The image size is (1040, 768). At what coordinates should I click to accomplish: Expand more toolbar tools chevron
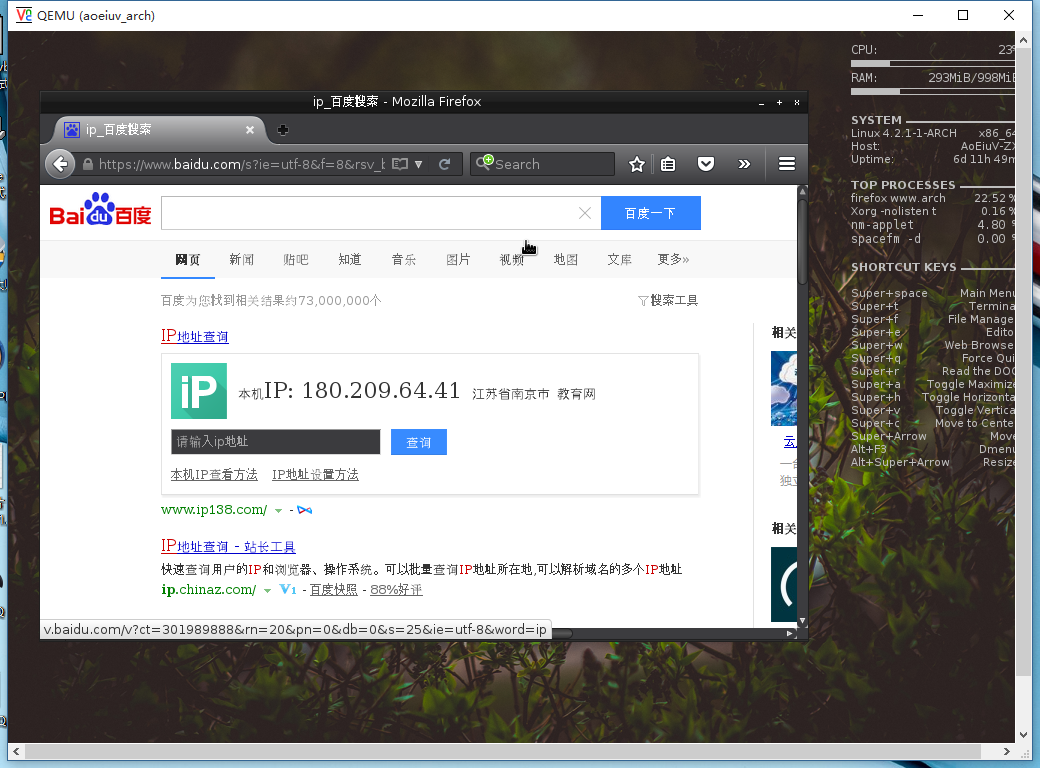pos(744,164)
